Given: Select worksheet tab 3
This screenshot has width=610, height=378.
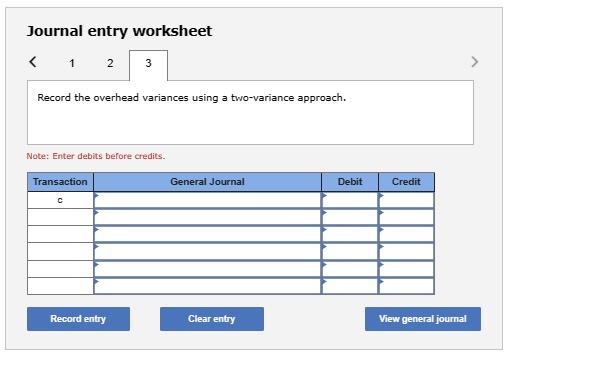Looking at the screenshot, I should pyautogui.click(x=148, y=65).
